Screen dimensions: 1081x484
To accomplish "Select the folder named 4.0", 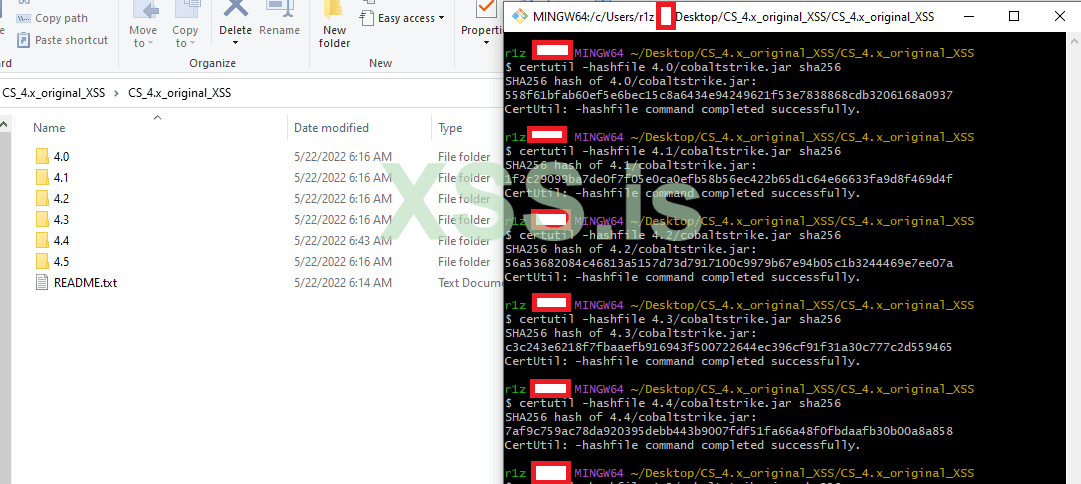I will [61, 157].
